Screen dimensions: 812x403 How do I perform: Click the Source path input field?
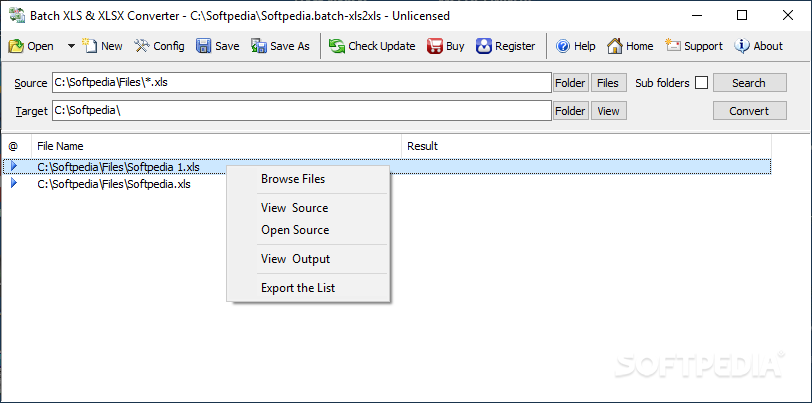(302, 82)
